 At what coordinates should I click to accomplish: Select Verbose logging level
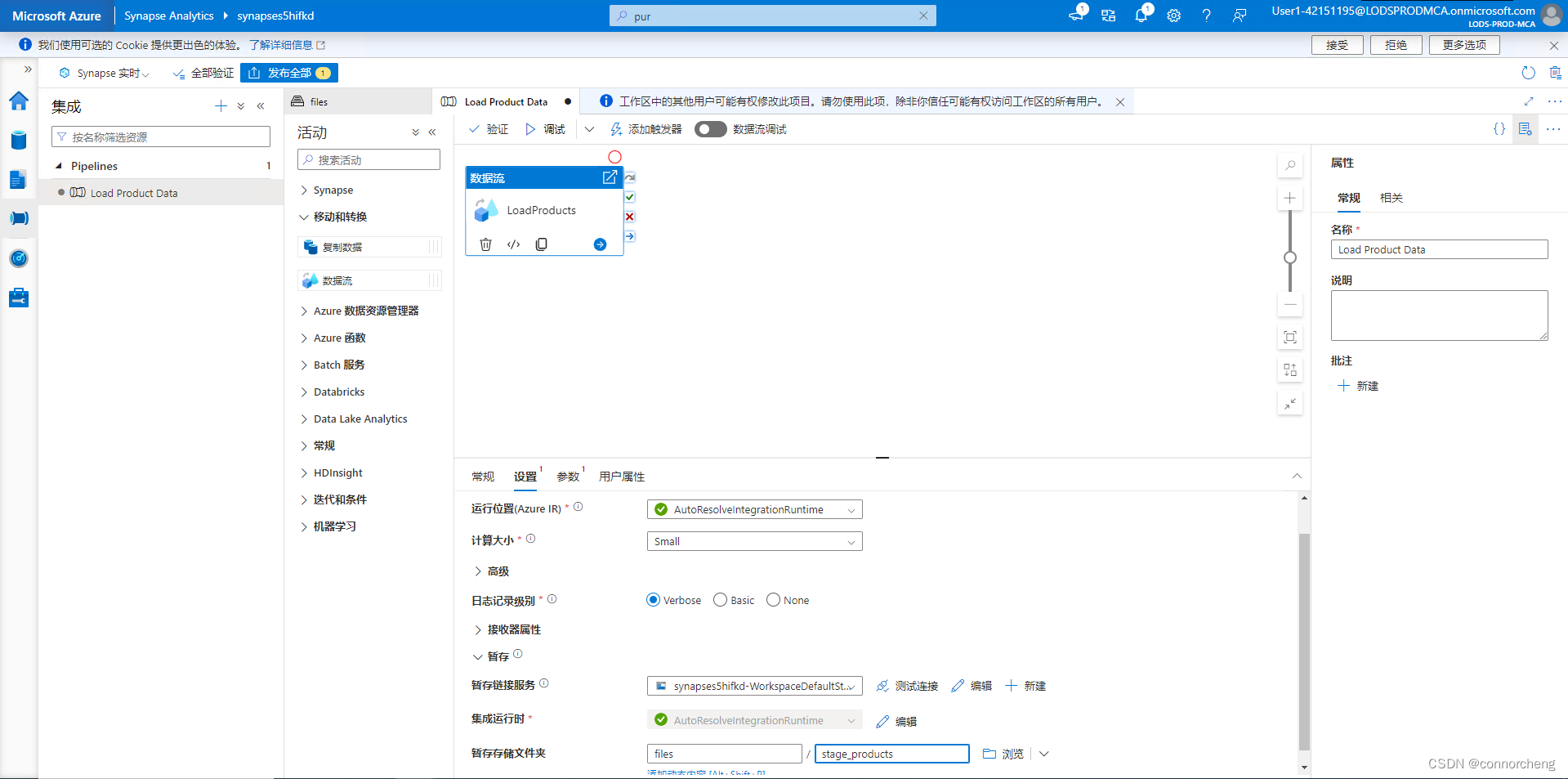[x=653, y=600]
